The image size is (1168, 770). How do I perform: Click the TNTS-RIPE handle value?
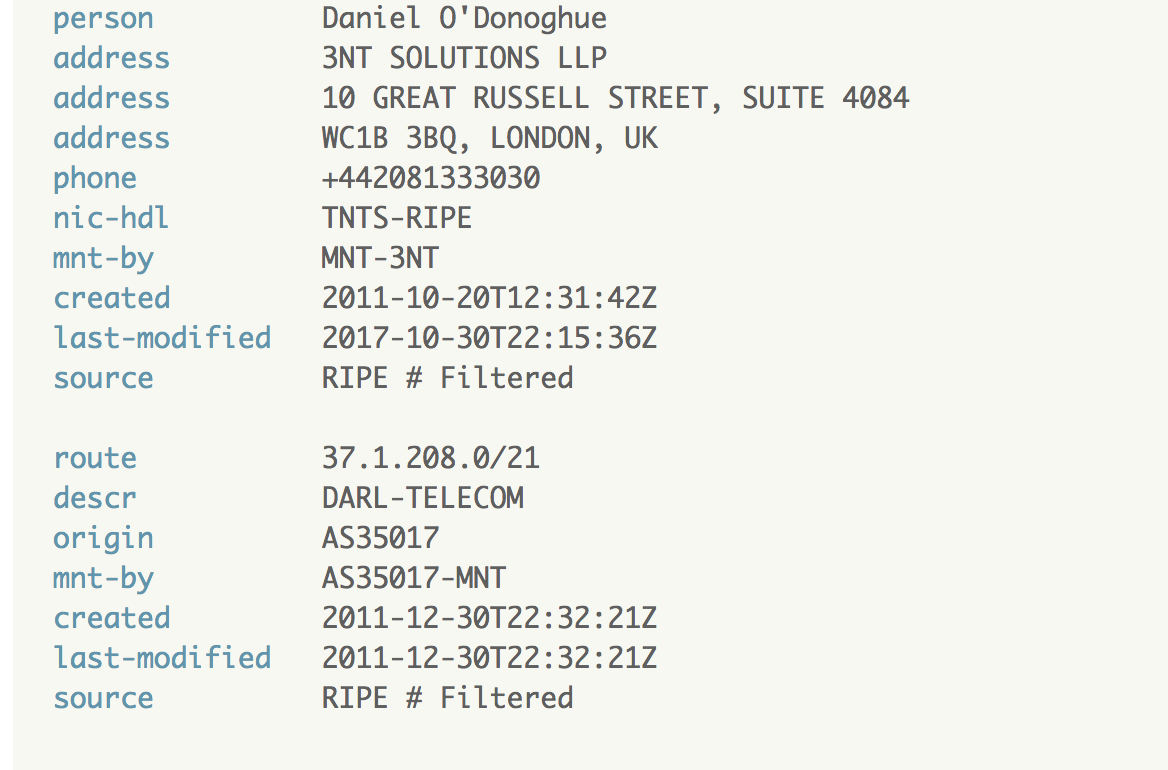tap(397, 218)
